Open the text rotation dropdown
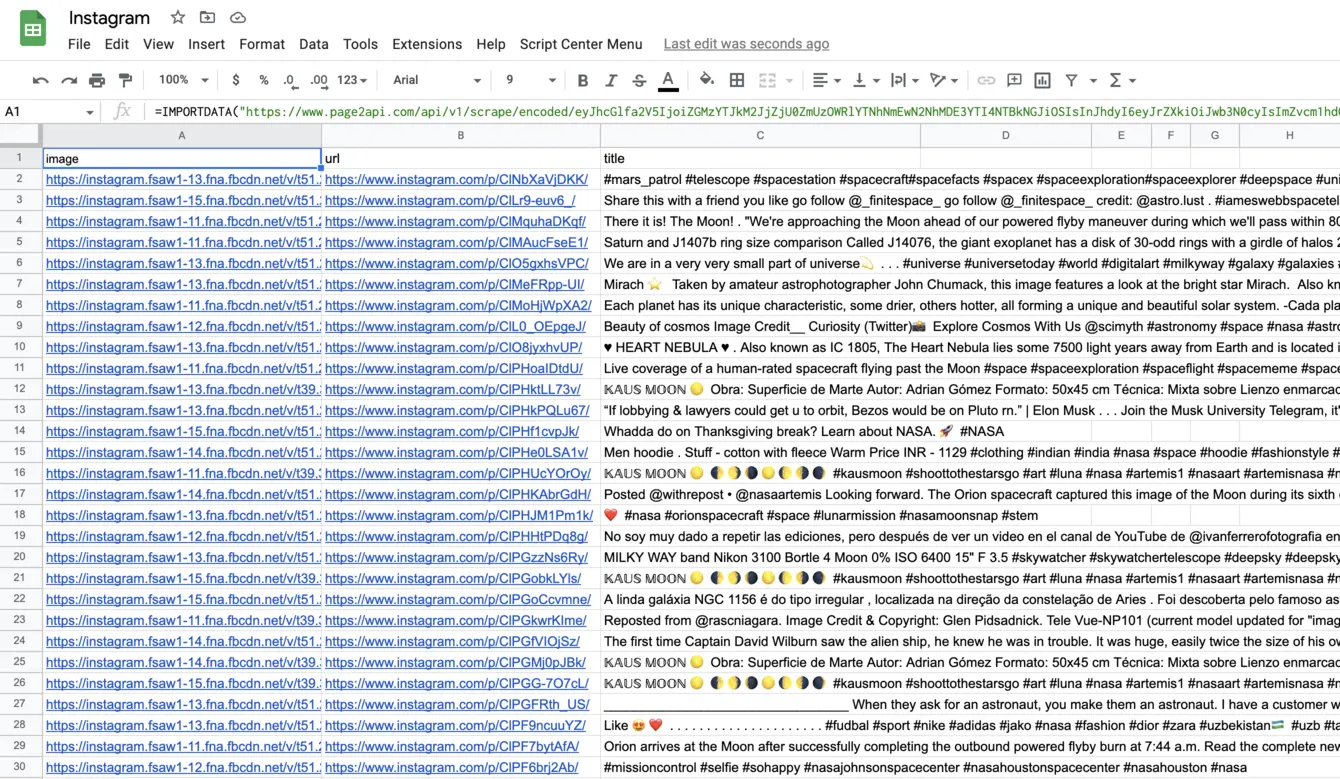The width and height of the screenshot is (1340, 779). [943, 80]
